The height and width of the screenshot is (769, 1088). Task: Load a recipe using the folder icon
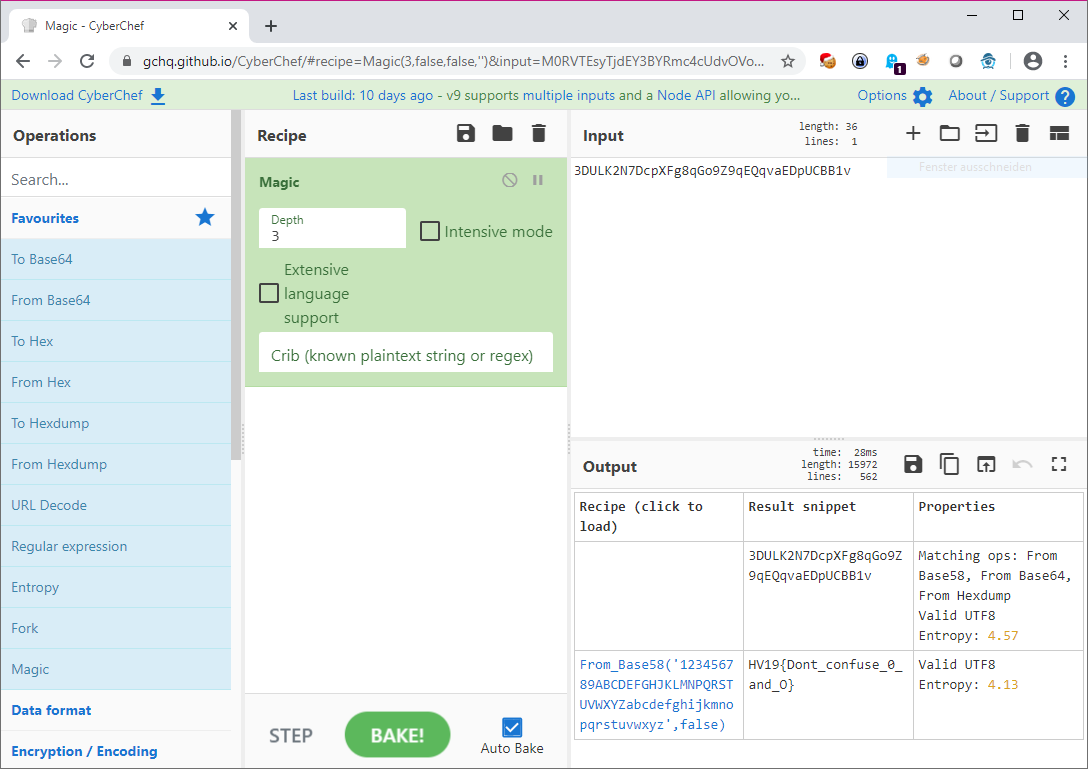[x=502, y=133]
